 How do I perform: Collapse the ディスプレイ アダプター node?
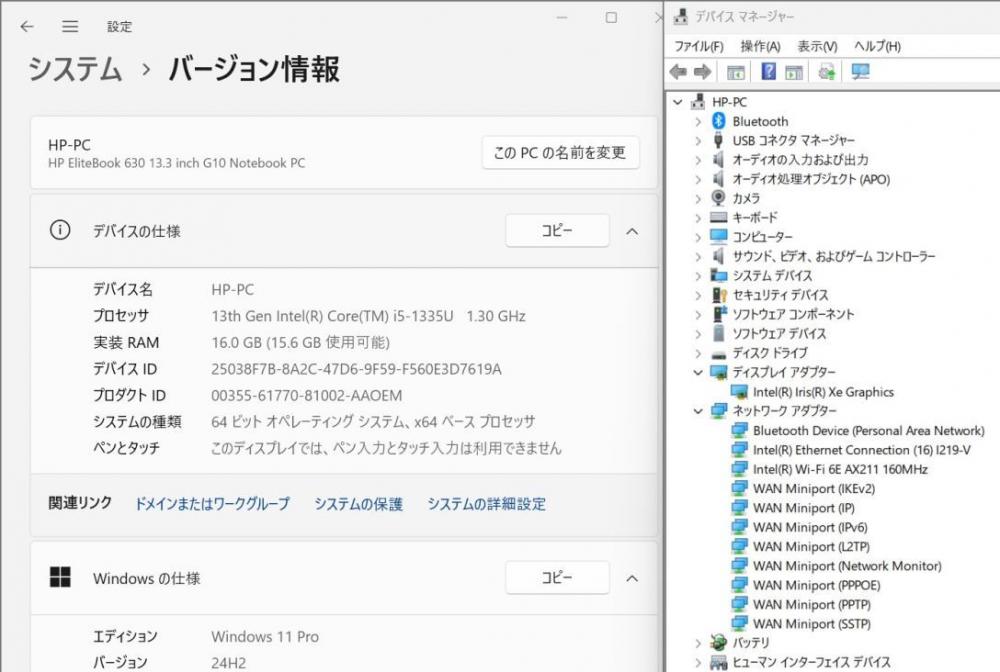tap(698, 372)
